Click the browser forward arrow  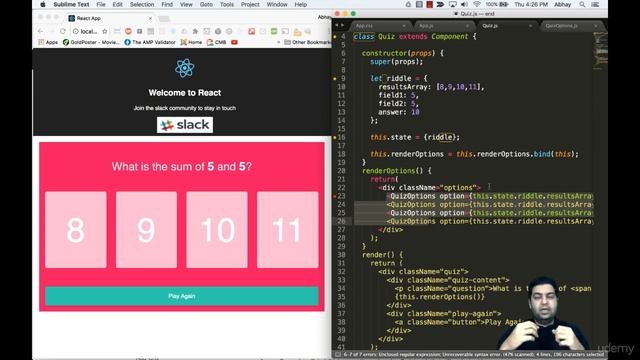pyautogui.click(x=52, y=31)
